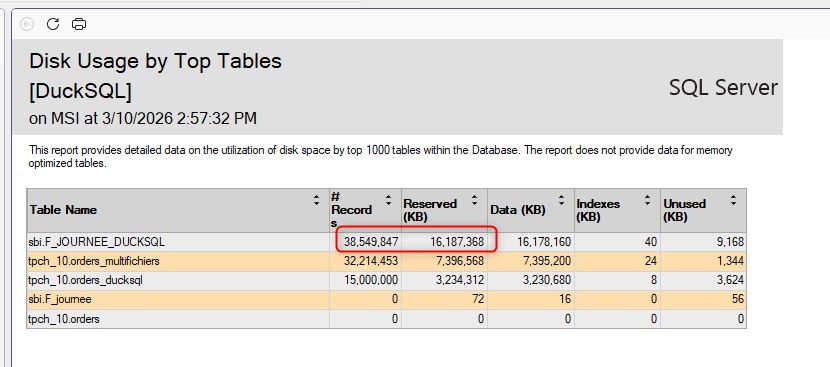The width and height of the screenshot is (830, 367).
Task: Click the 3,234,312 reserved value
Action: point(460,280)
